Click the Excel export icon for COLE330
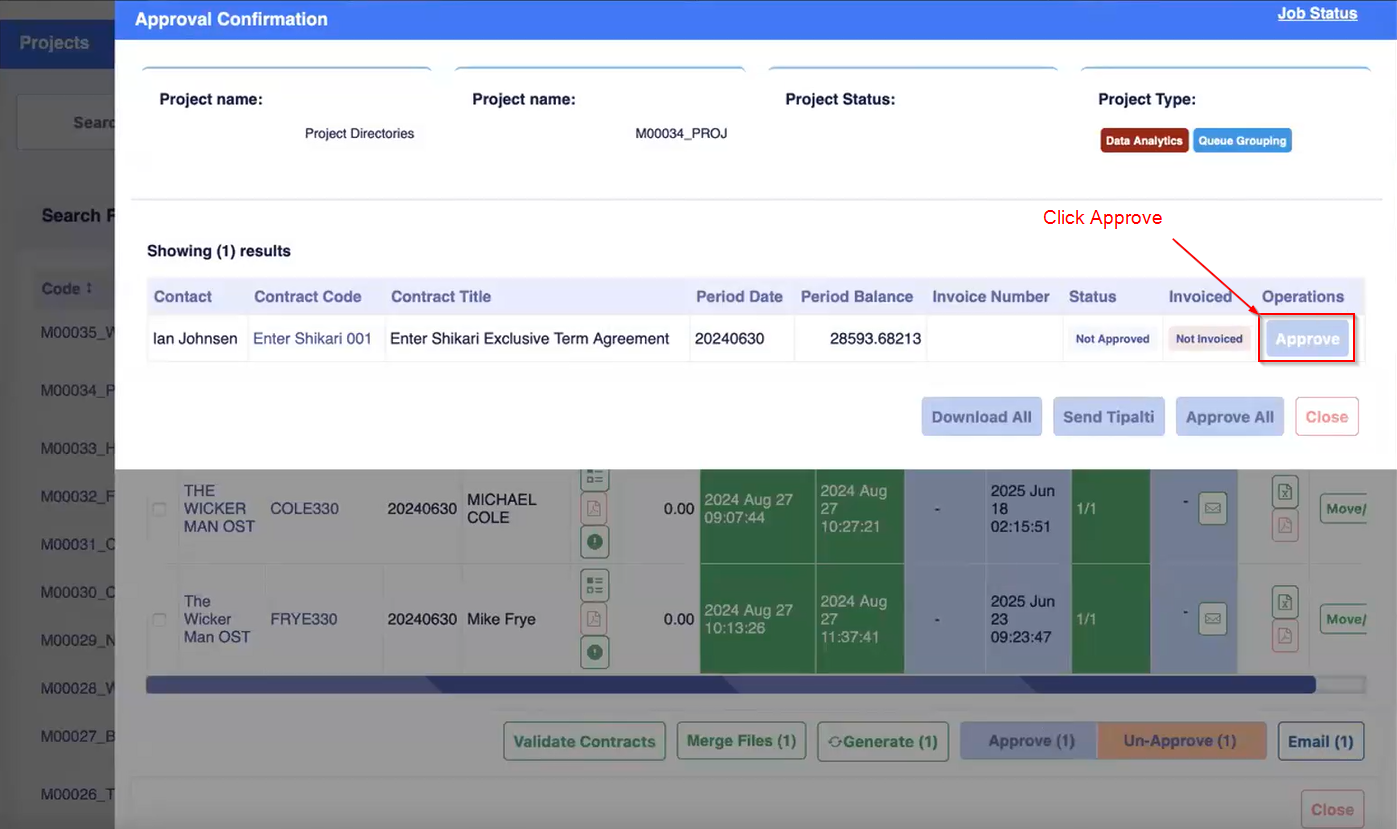Viewport: 1397px width, 829px height. pos(1285,492)
